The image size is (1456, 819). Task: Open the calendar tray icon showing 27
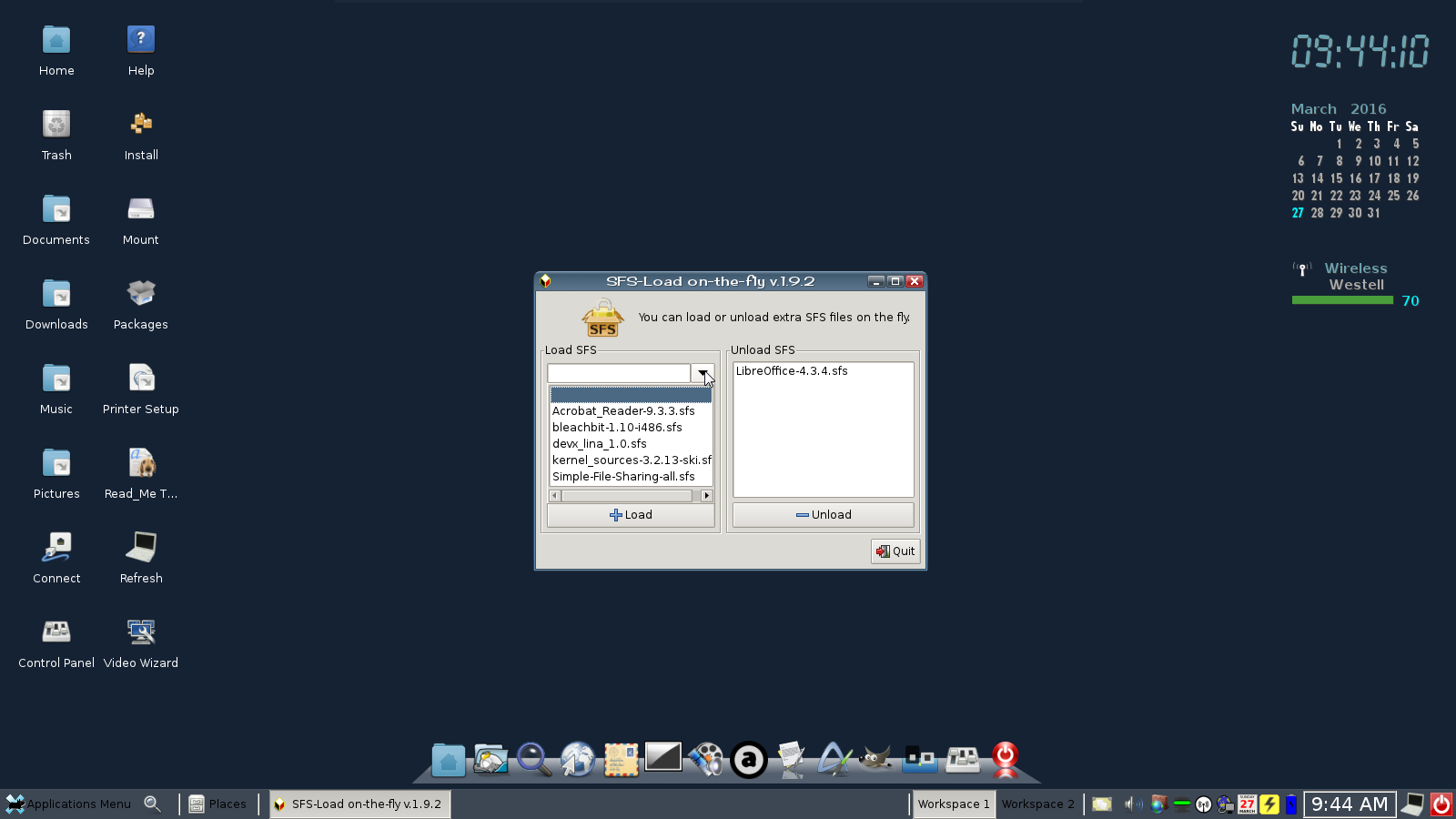point(1248,804)
